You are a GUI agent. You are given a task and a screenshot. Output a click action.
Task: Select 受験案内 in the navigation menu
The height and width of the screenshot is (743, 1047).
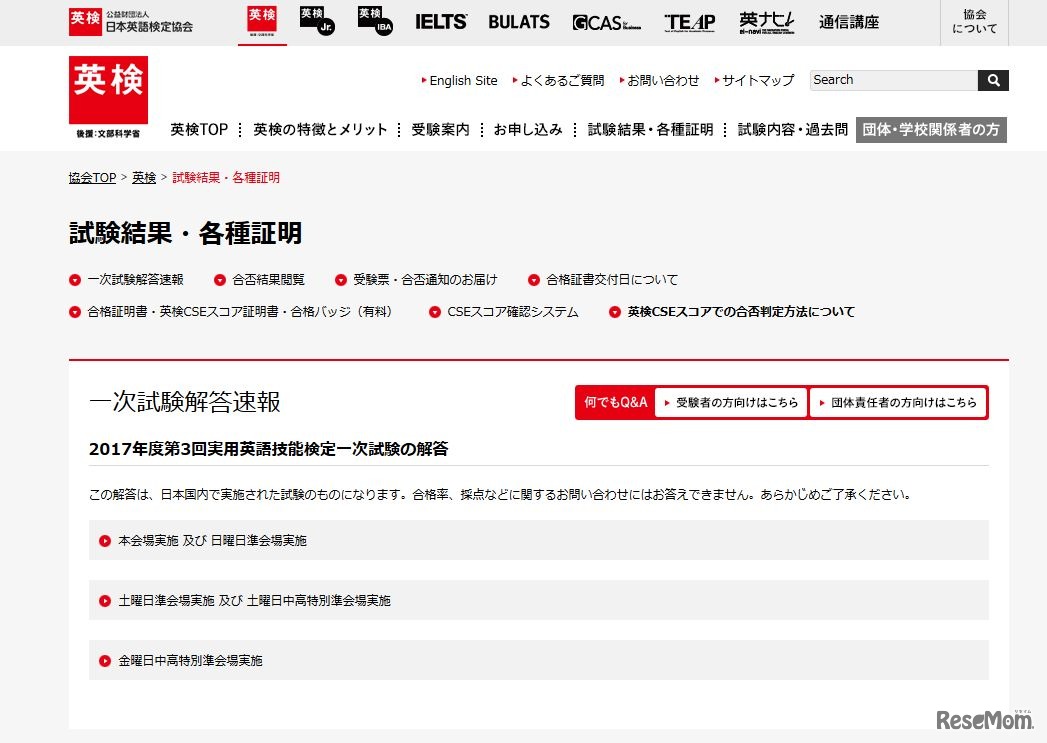439,129
